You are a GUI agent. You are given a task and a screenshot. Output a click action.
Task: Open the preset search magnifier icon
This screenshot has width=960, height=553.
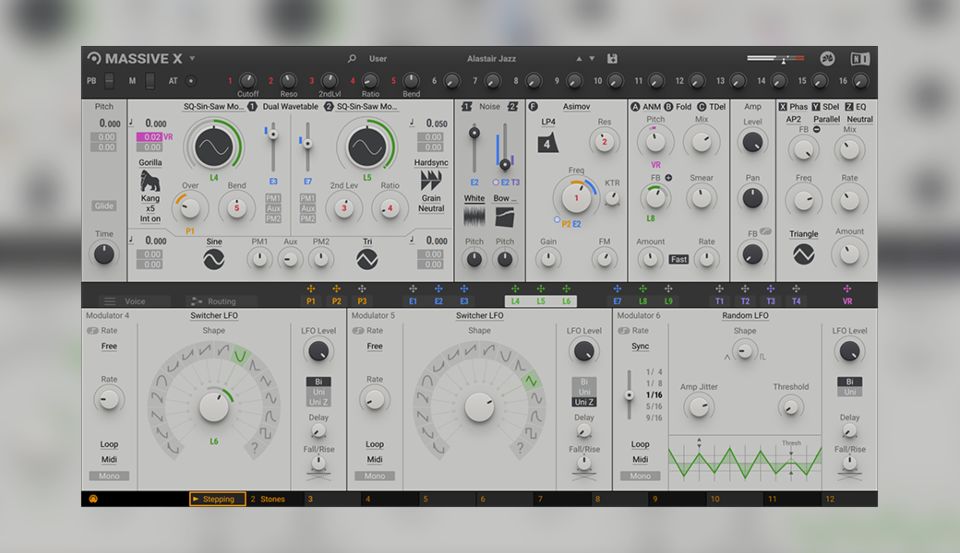click(352, 59)
